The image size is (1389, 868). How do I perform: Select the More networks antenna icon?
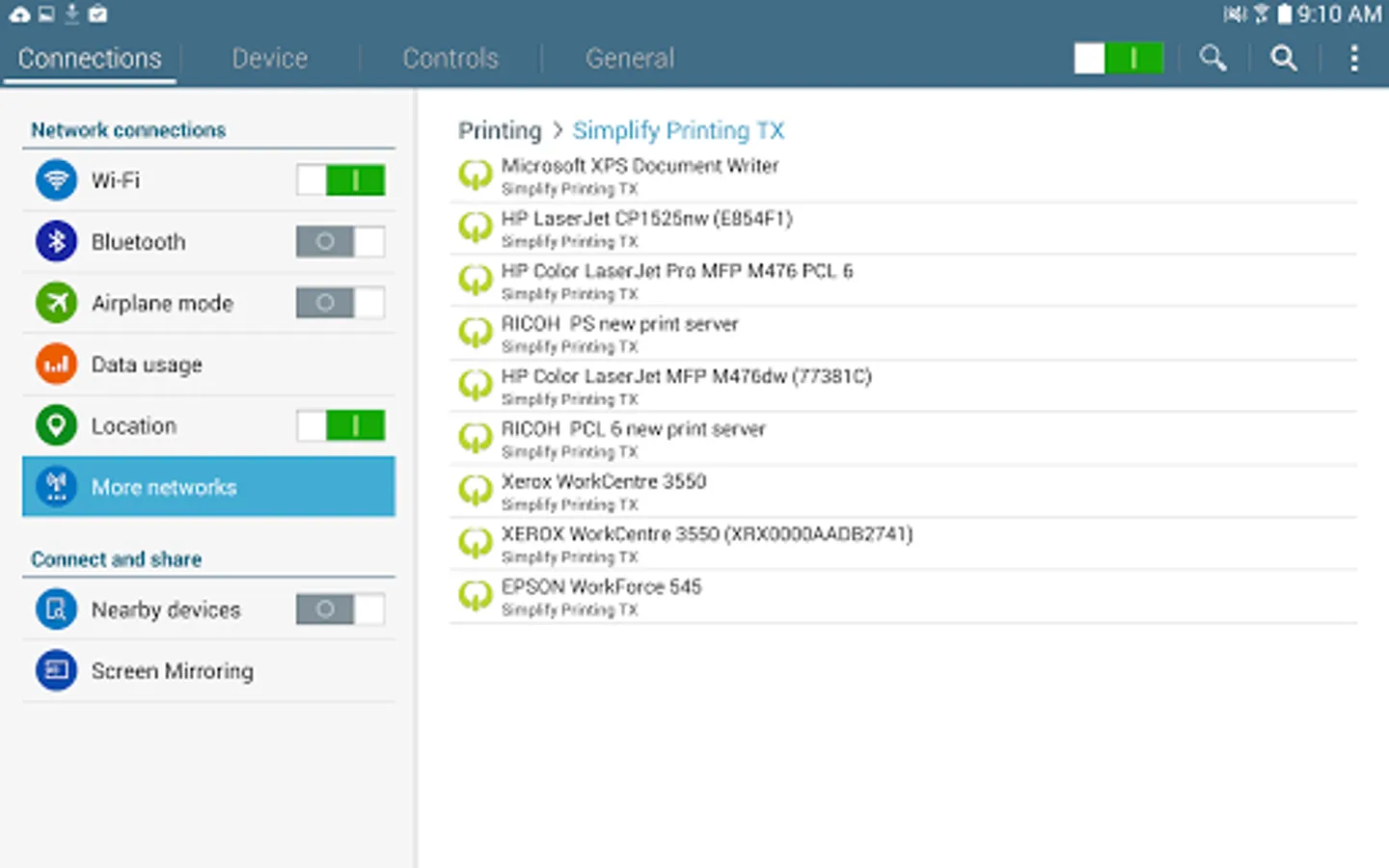(x=56, y=487)
